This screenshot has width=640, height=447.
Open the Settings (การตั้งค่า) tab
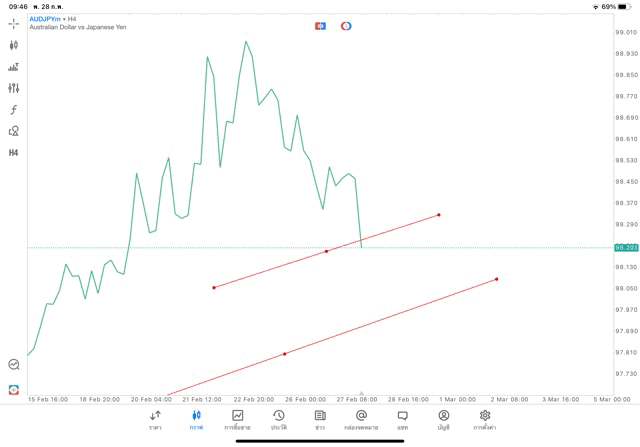(485, 420)
